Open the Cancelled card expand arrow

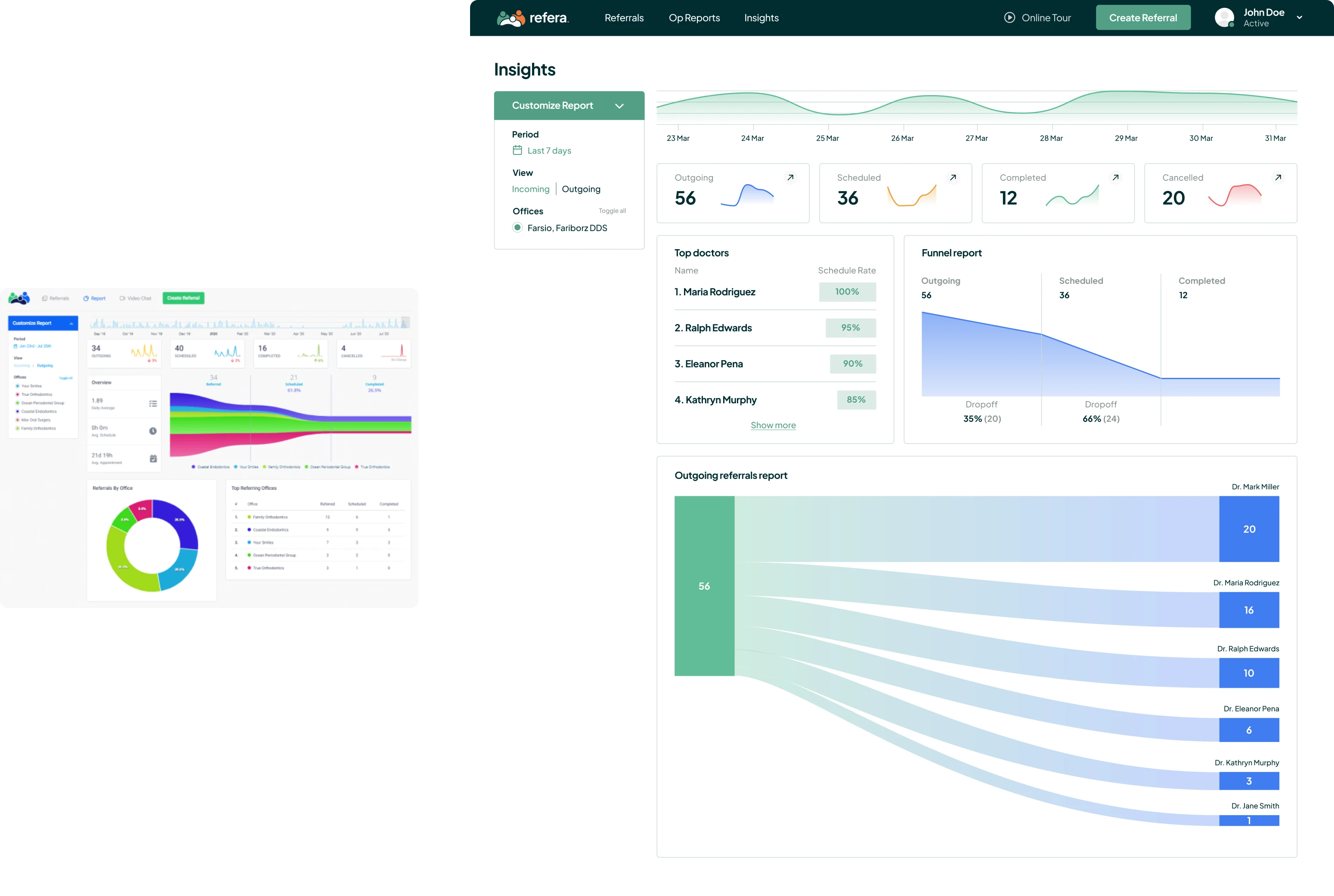pyautogui.click(x=1278, y=178)
